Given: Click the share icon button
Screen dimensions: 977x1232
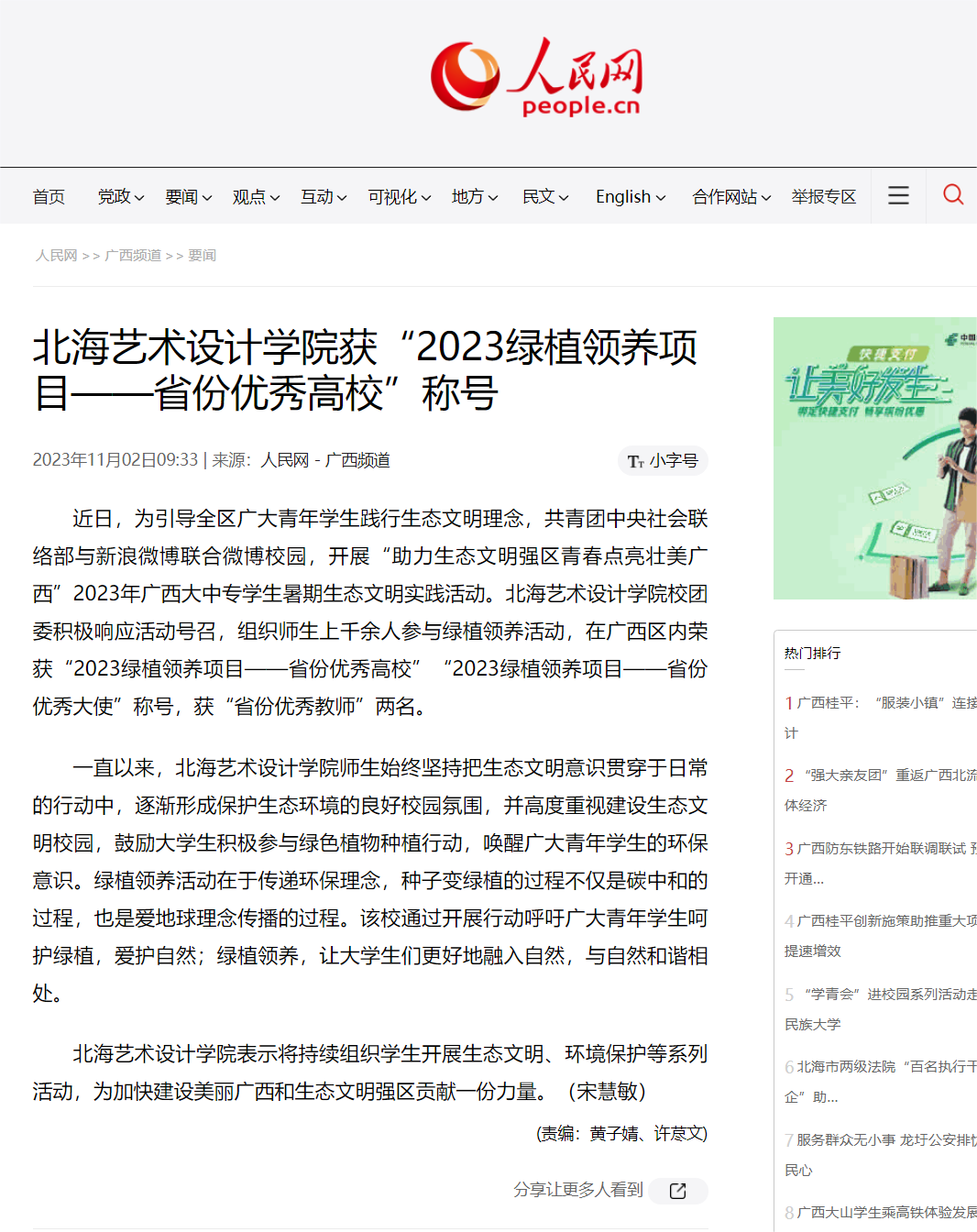Looking at the screenshot, I should point(677,1191).
